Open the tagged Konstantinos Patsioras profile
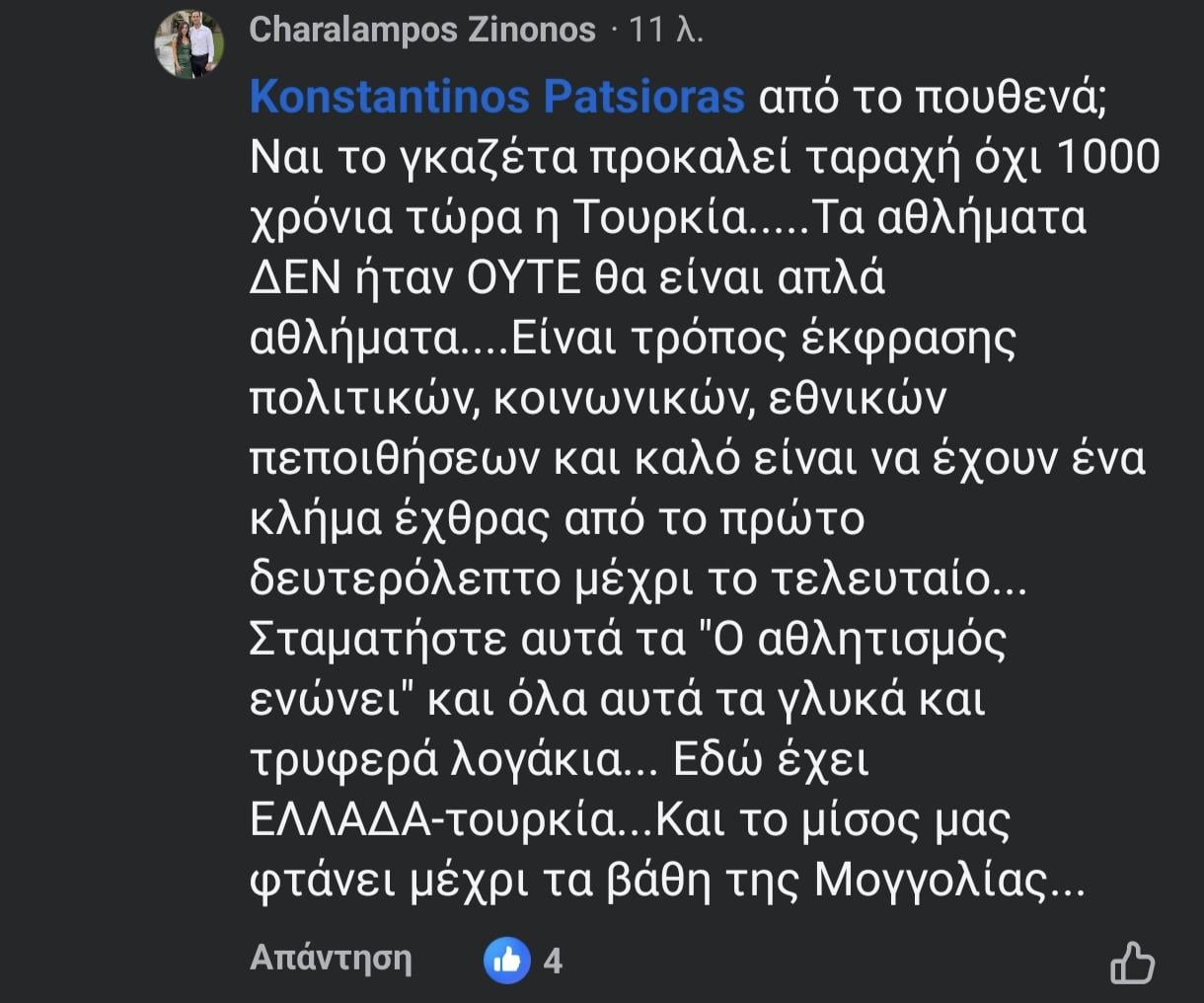The width and height of the screenshot is (1204, 1003). pyautogui.click(x=497, y=98)
